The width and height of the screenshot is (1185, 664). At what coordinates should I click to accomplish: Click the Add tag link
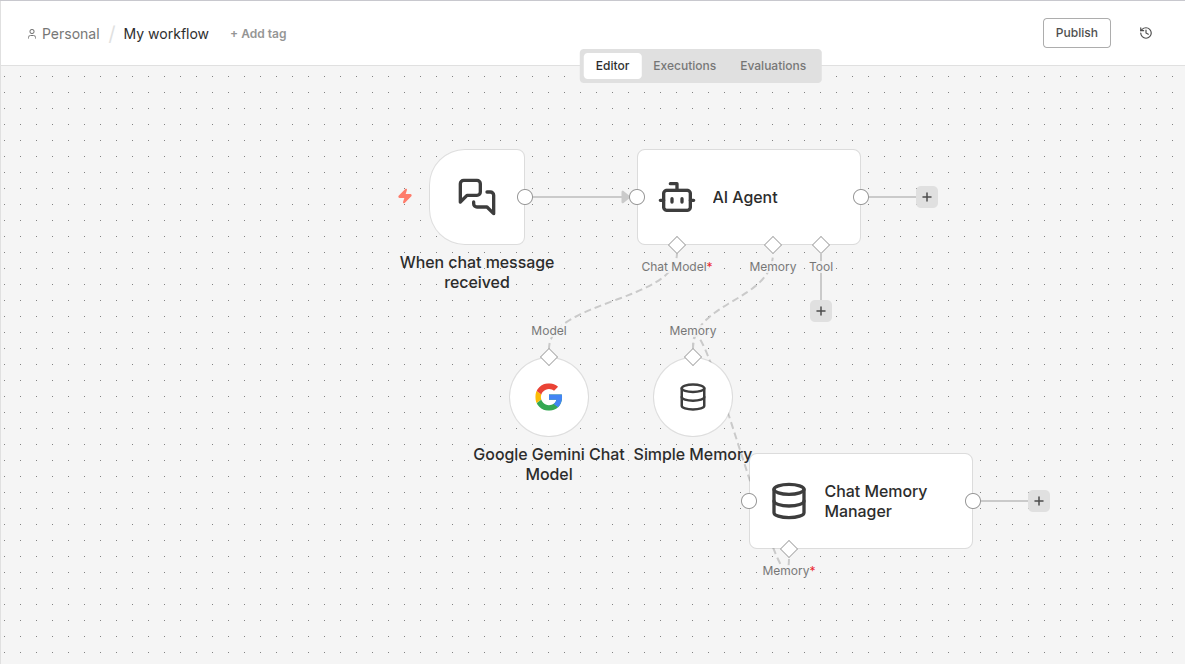point(258,34)
